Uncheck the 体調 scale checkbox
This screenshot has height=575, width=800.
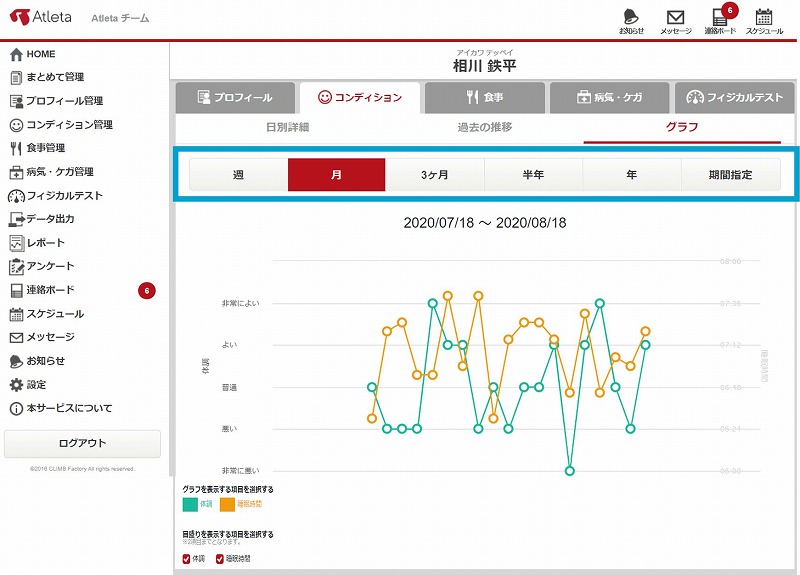pos(187,558)
